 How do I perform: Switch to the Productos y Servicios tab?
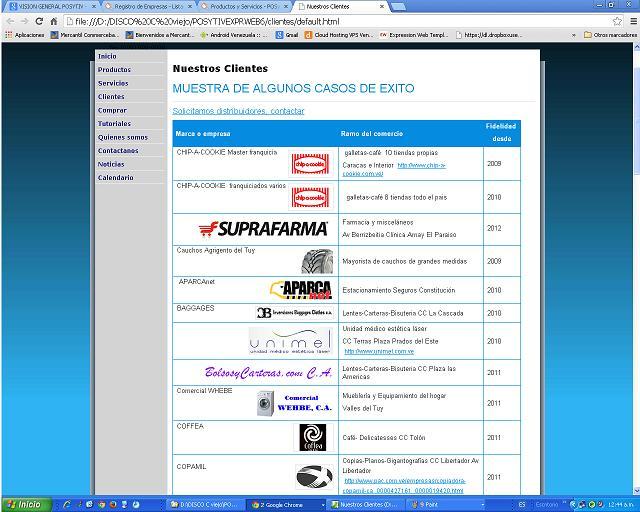pyautogui.click(x=245, y=7)
